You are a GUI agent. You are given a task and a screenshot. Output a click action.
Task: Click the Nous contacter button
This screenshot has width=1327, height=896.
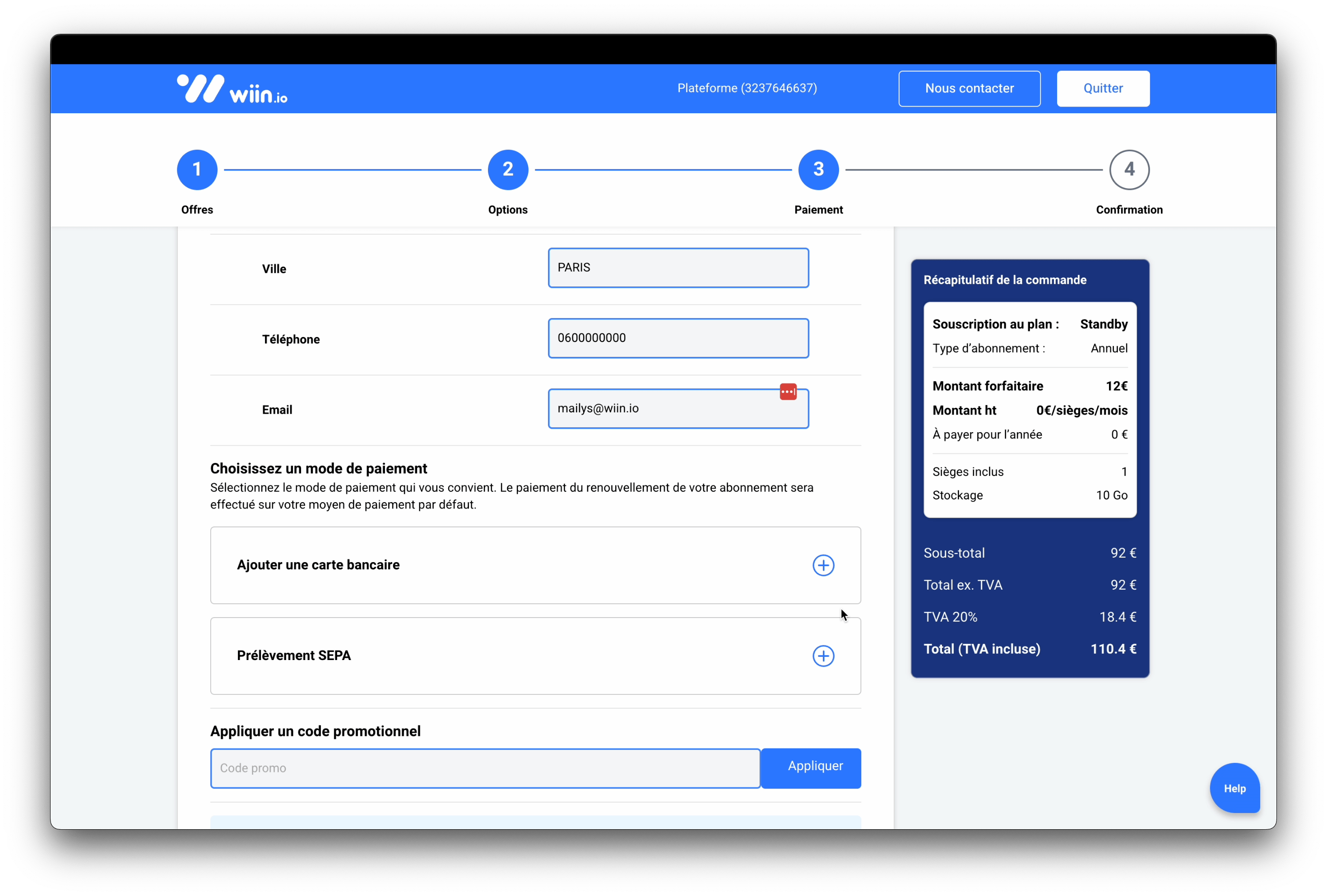969,88
